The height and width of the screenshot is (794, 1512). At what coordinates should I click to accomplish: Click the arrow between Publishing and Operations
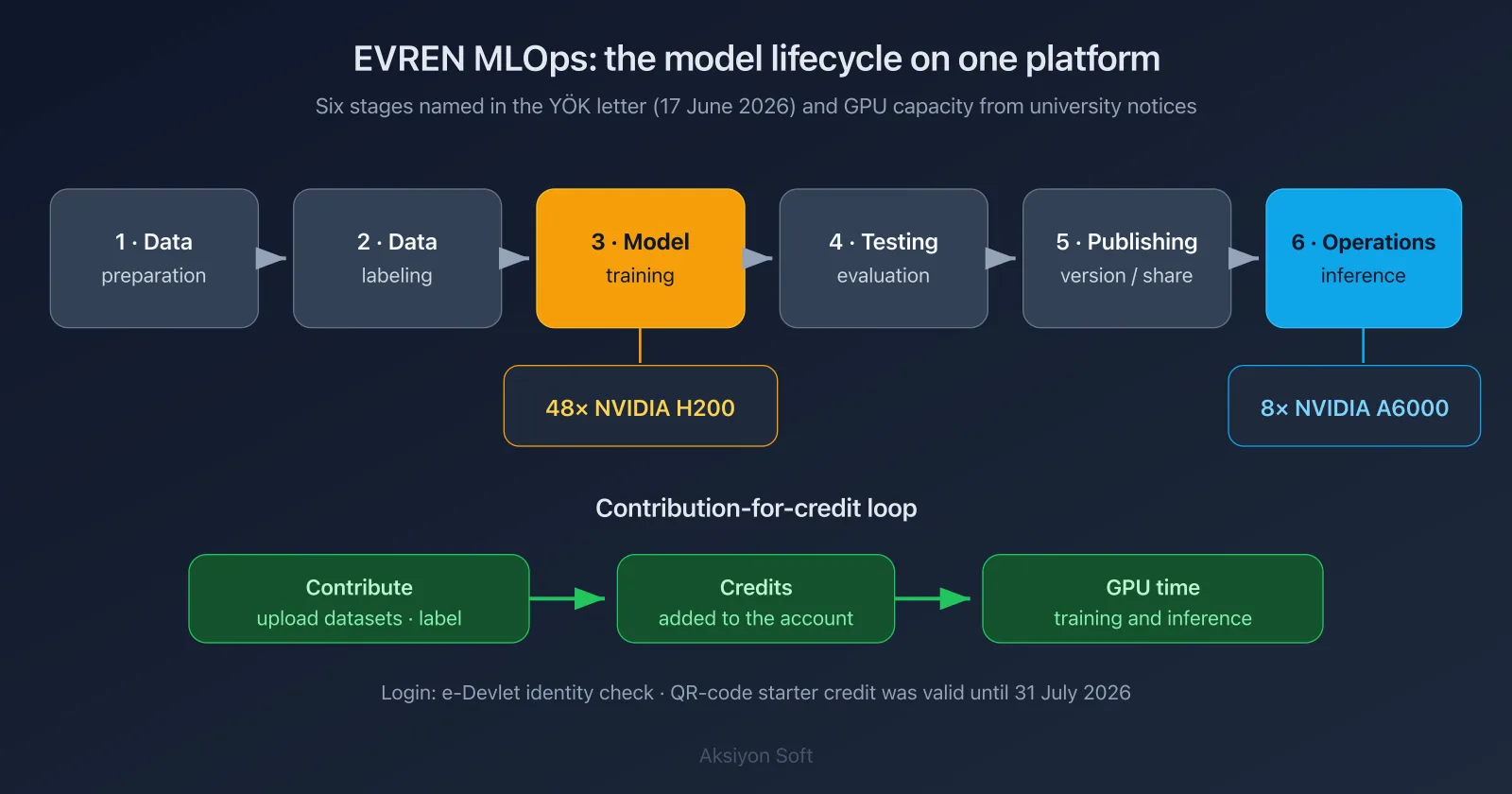tap(1244, 258)
